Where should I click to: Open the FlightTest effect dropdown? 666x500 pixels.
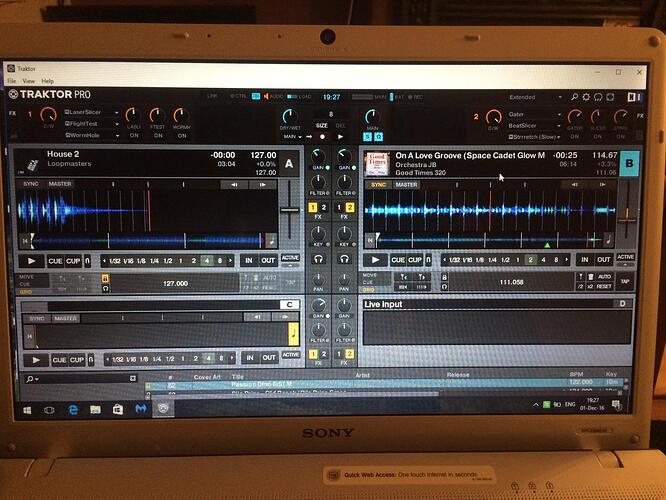coord(116,124)
